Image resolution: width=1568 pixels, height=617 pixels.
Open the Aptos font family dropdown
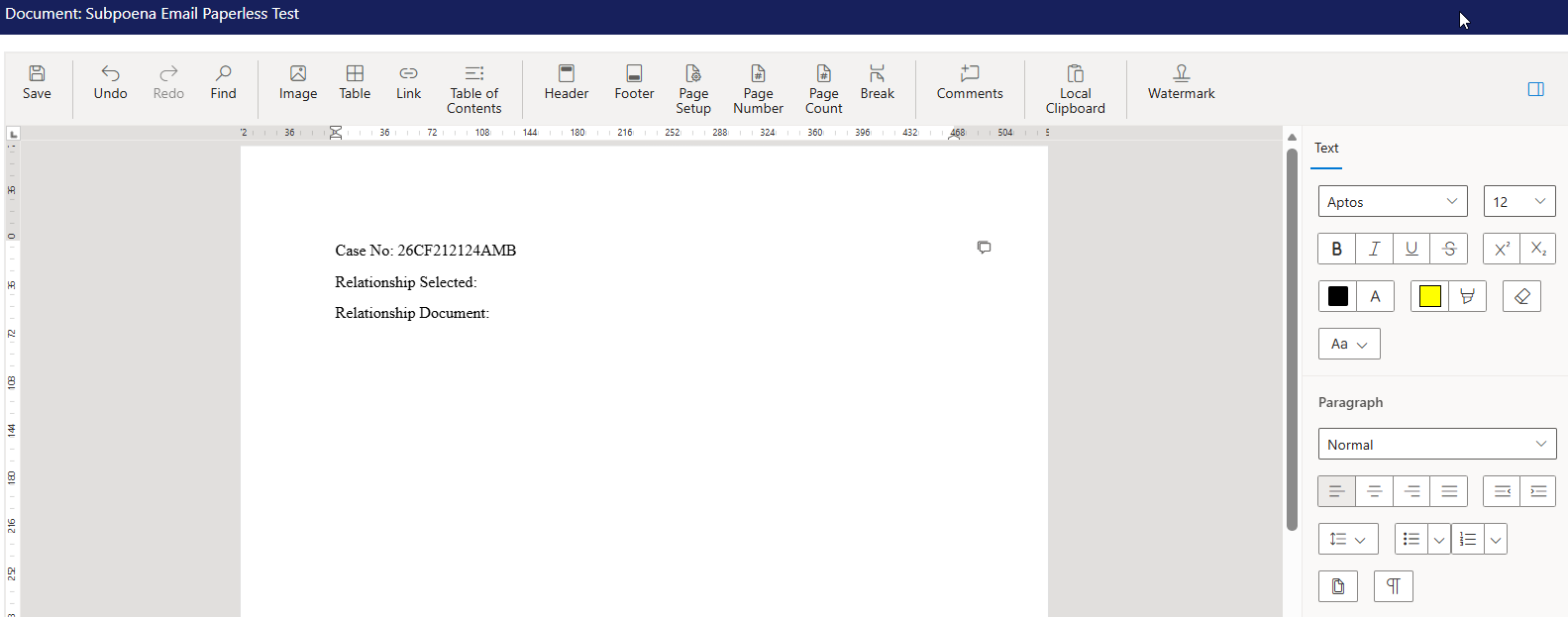tap(1392, 202)
